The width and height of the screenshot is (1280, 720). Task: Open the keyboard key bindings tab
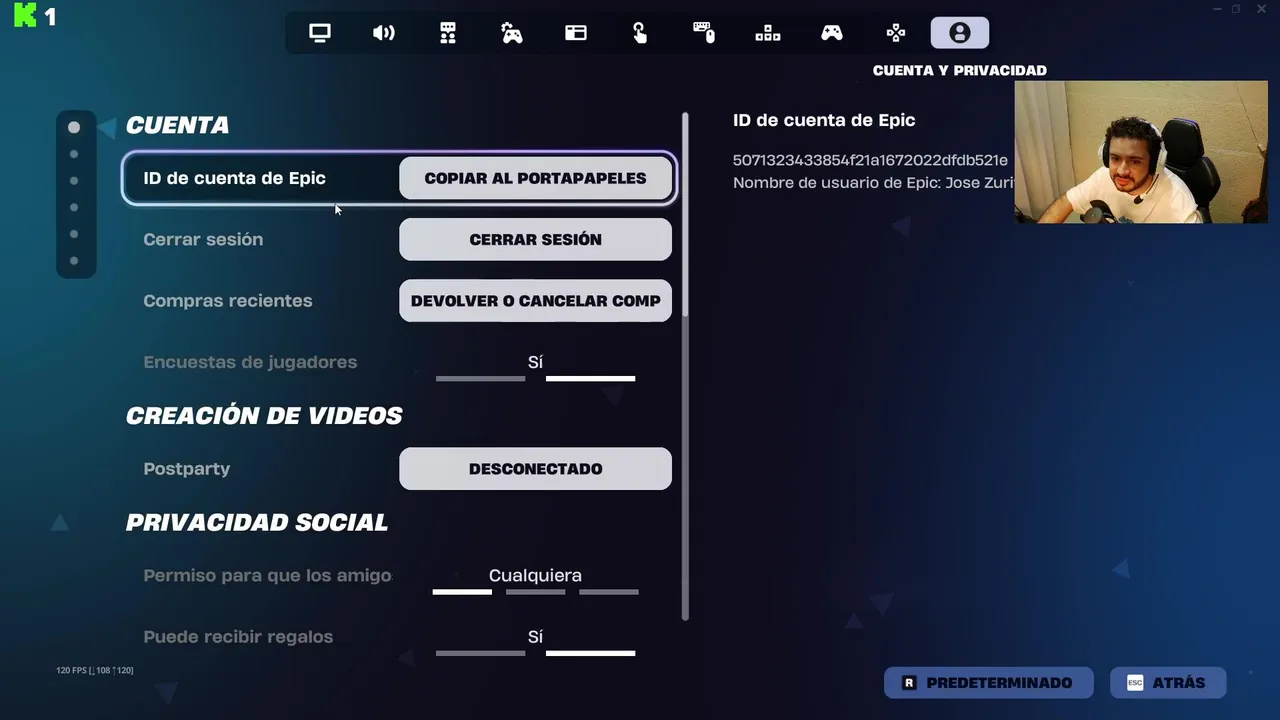pos(768,33)
